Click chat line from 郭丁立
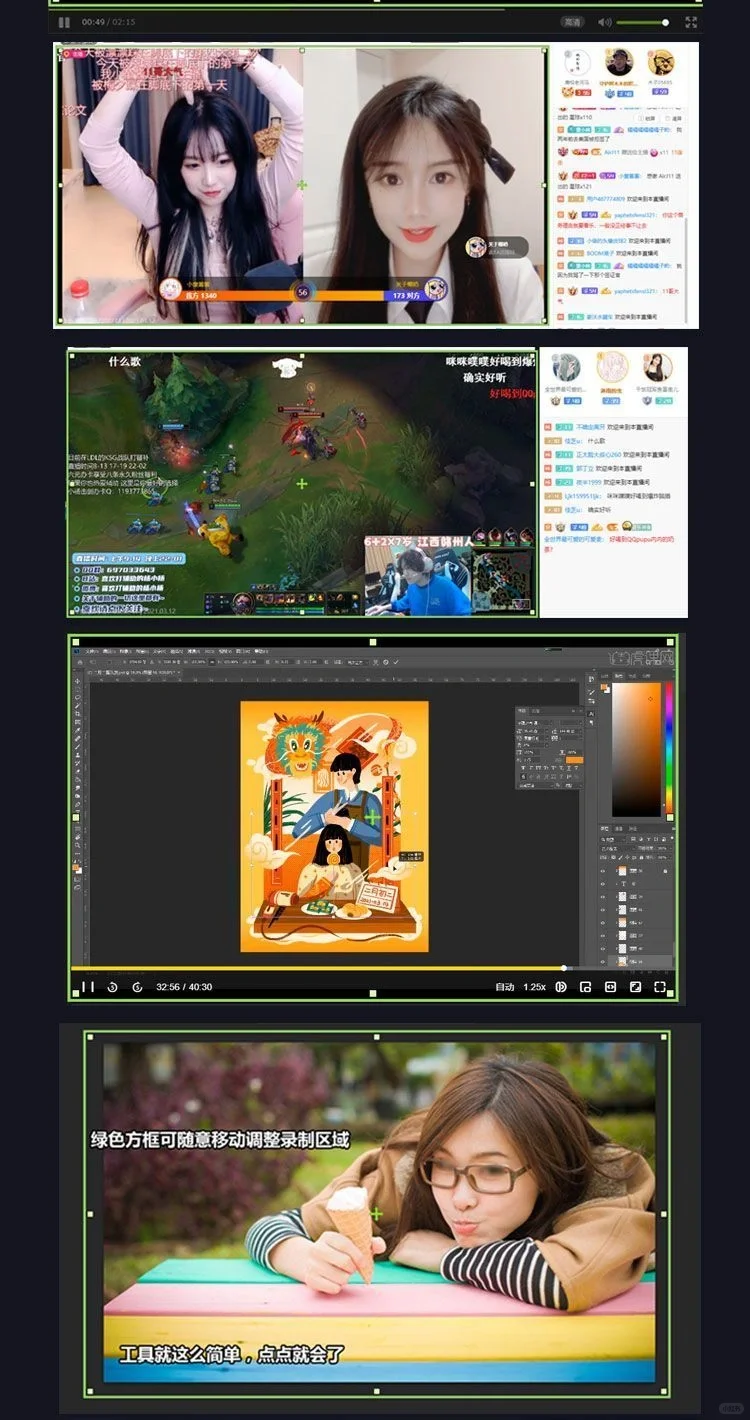This screenshot has width=750, height=1420. (x=591, y=468)
